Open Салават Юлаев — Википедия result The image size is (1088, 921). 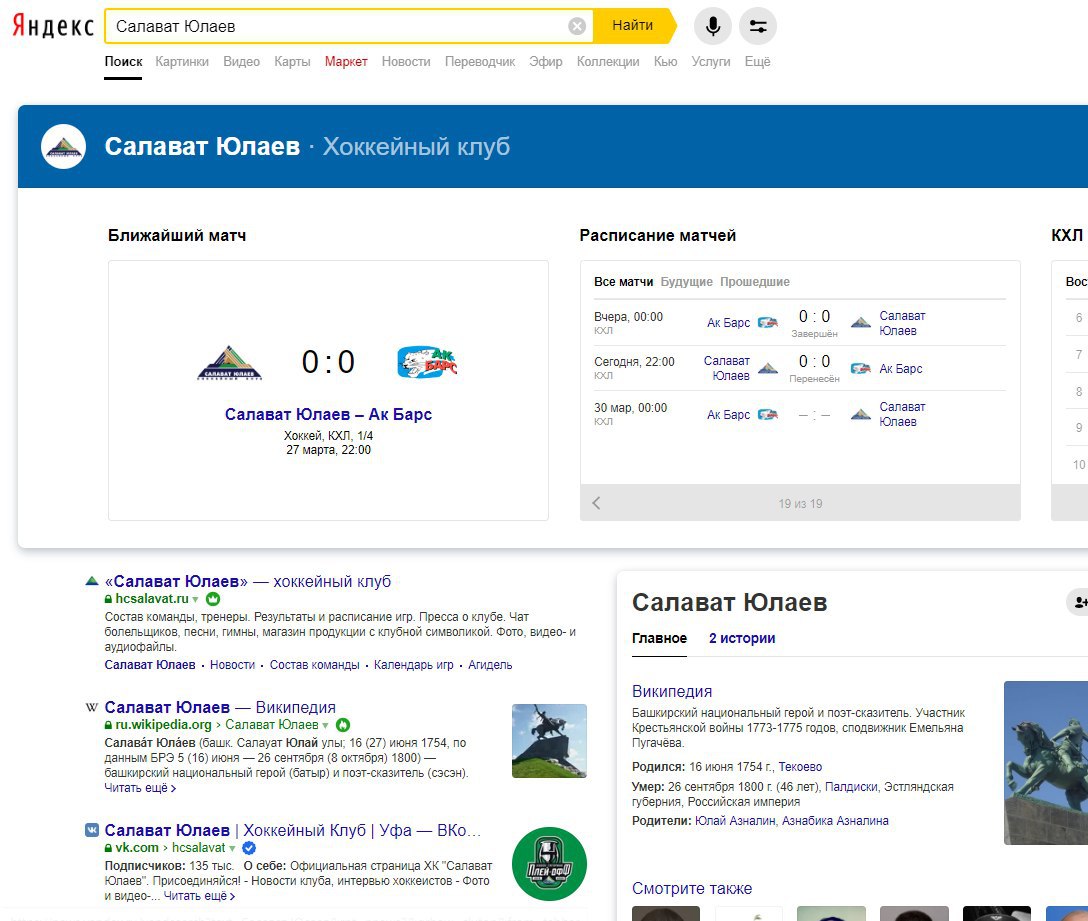click(x=220, y=707)
